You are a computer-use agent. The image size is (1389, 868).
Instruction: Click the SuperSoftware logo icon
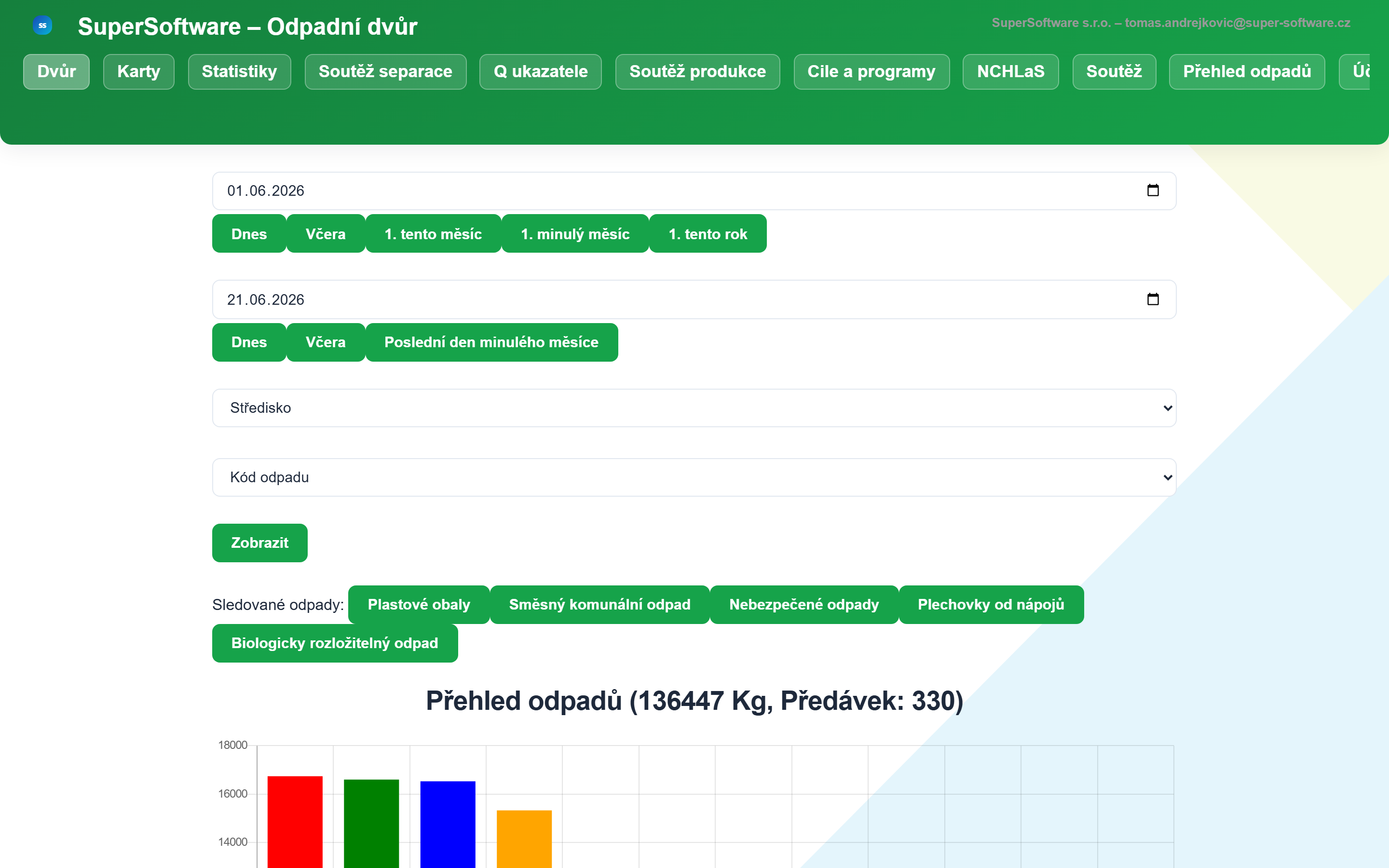[42, 25]
